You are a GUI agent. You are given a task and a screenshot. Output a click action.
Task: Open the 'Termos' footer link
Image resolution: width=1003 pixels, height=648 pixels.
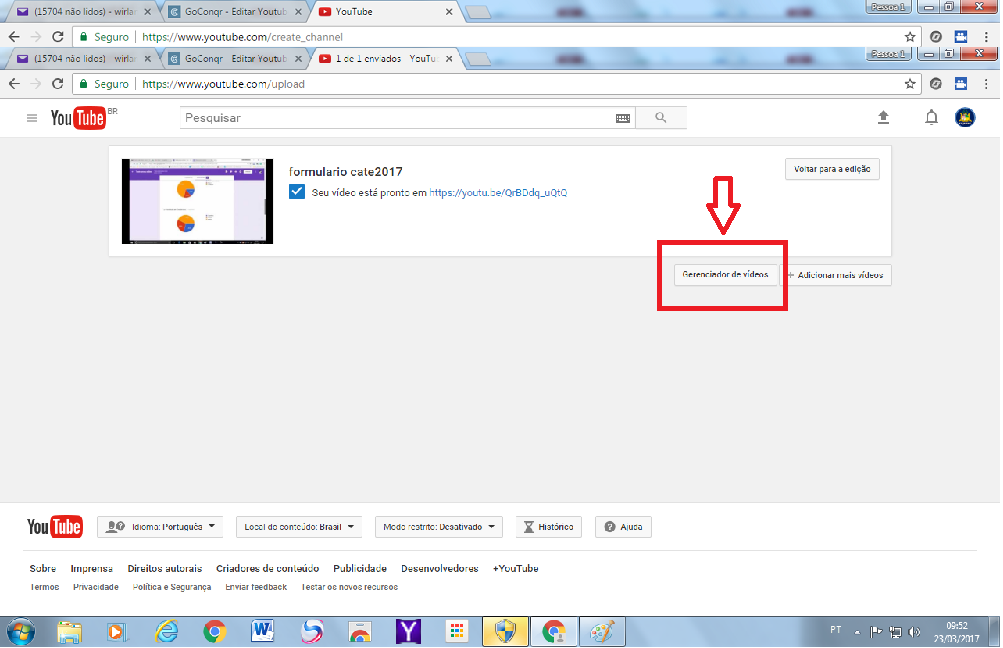(45, 587)
